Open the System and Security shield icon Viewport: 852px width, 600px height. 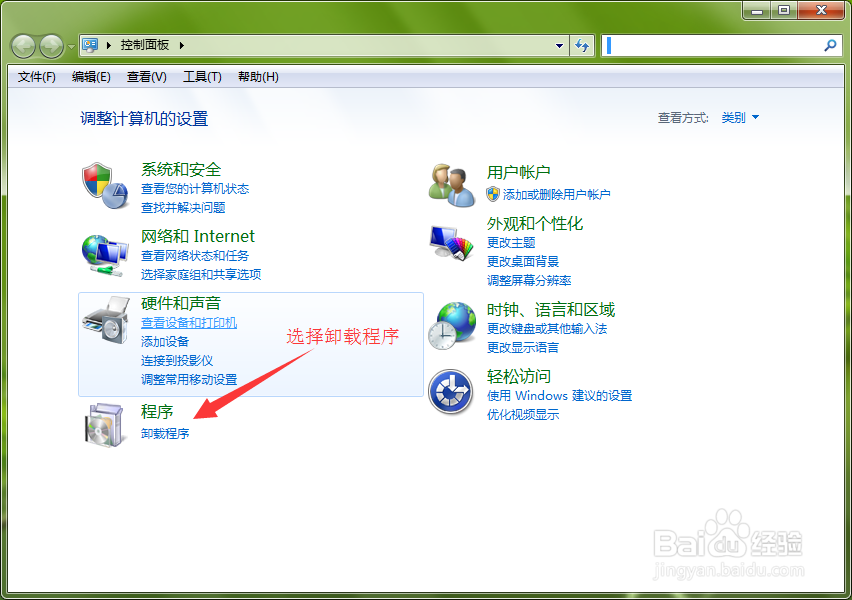[x=105, y=186]
